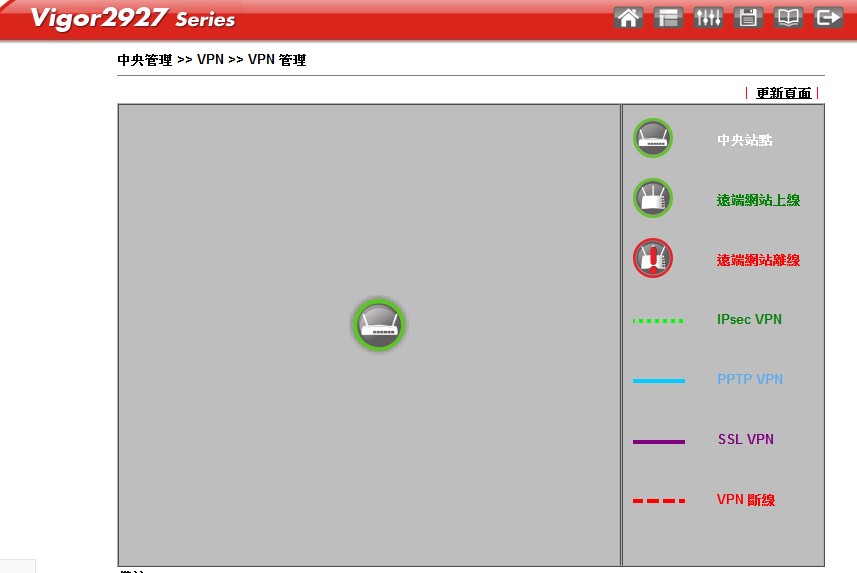Click the logout arrow icon
This screenshot has width=857, height=573.
click(828, 18)
